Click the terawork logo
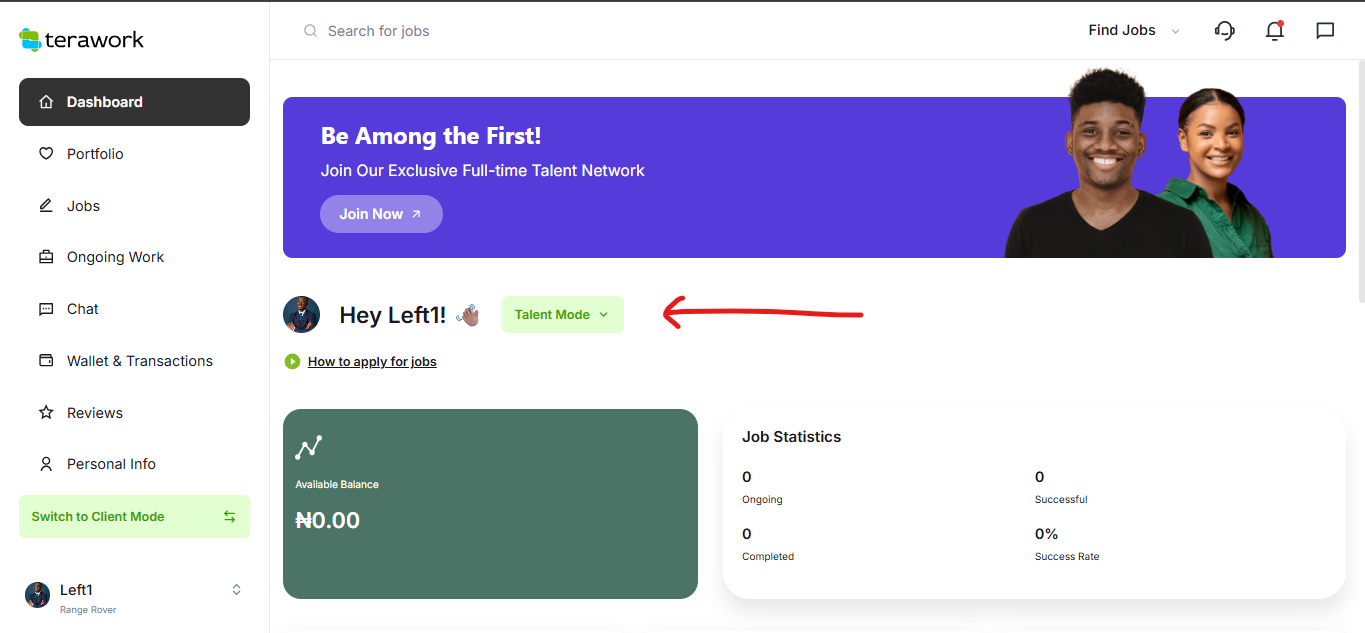 pos(82,40)
